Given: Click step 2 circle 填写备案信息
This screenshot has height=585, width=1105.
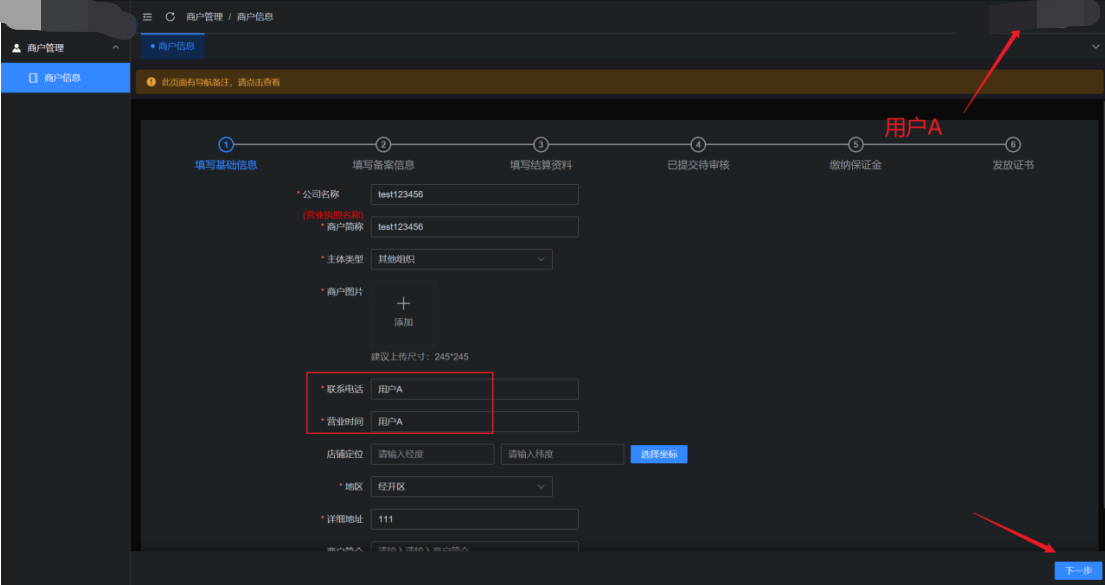Looking at the screenshot, I should (383, 144).
